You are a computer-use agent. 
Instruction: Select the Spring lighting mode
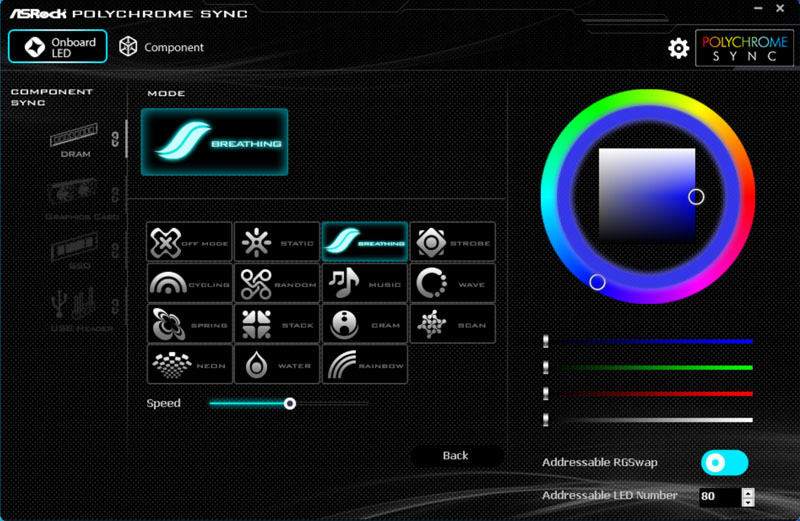pyautogui.click(x=189, y=324)
